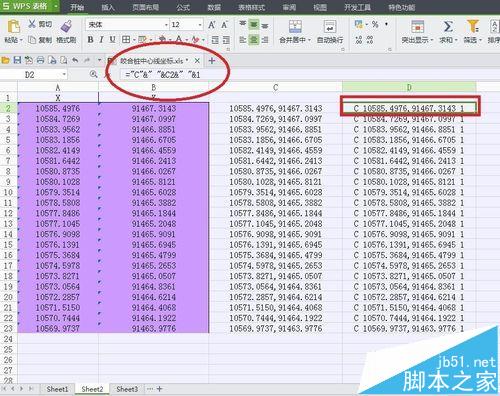
Task: Switch to the 页面布局 (Page Layout) tab
Action: pos(146,7)
